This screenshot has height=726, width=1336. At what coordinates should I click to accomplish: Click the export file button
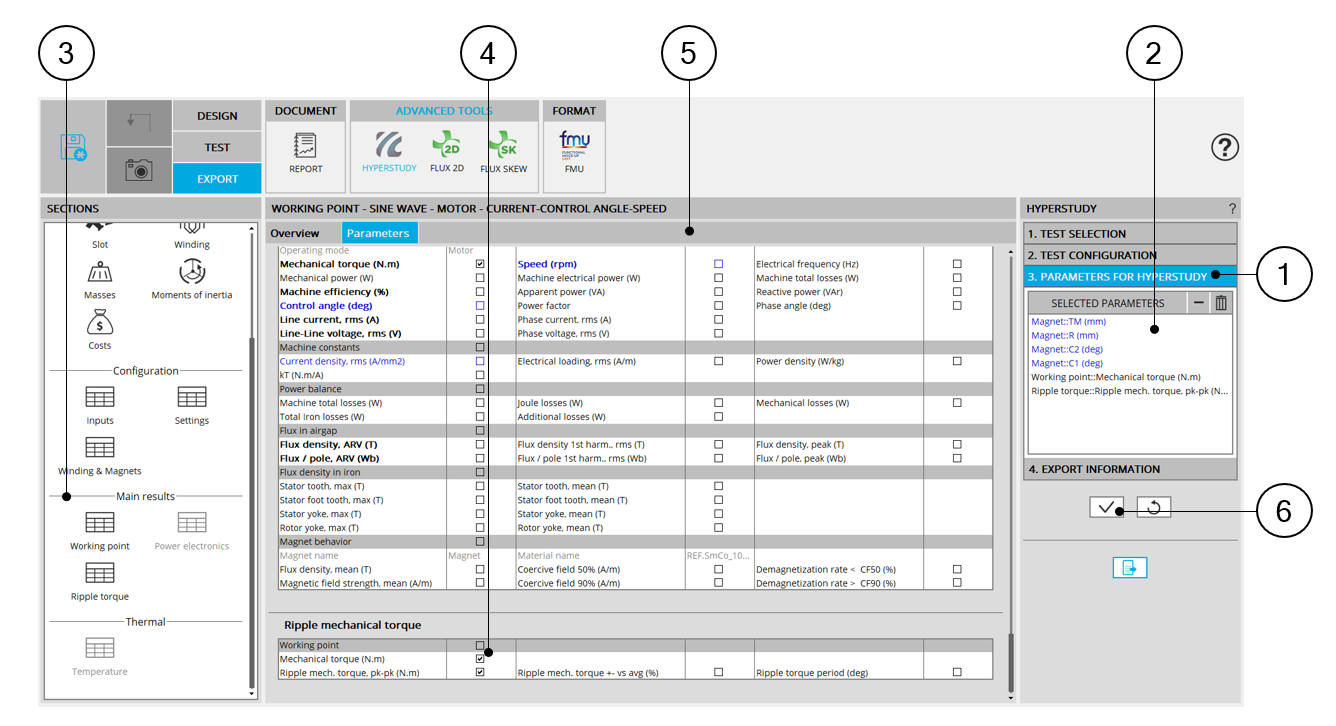[1129, 568]
